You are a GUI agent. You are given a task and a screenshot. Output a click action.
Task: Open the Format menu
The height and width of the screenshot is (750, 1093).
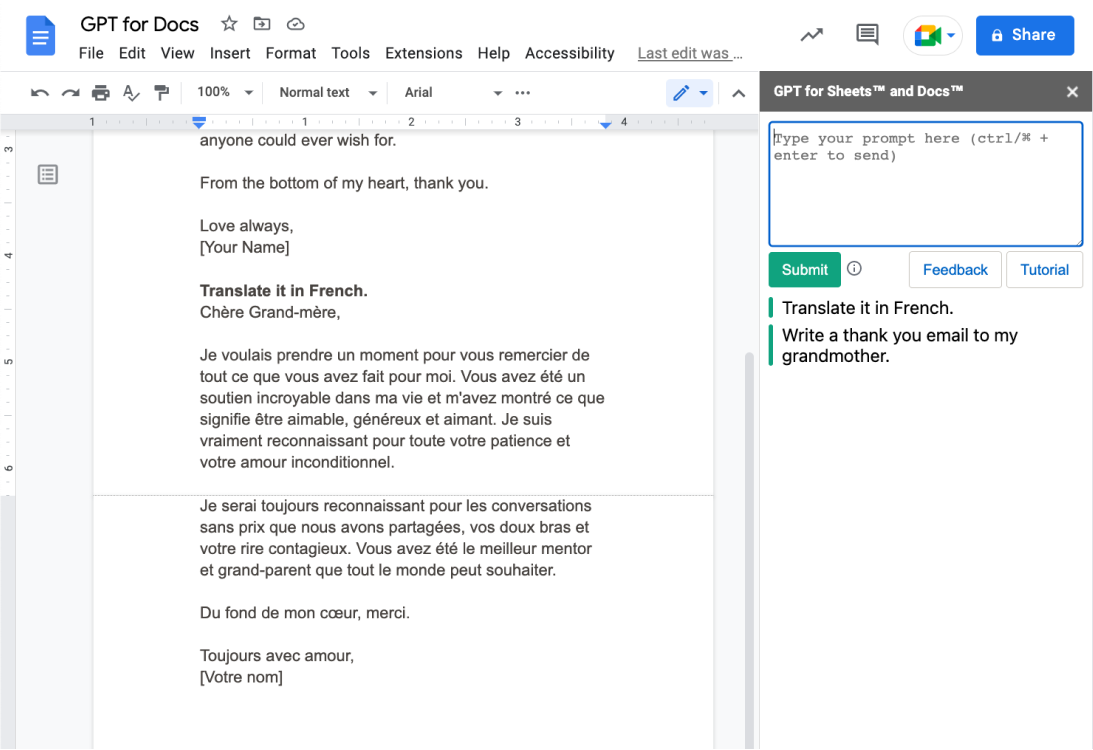291,53
